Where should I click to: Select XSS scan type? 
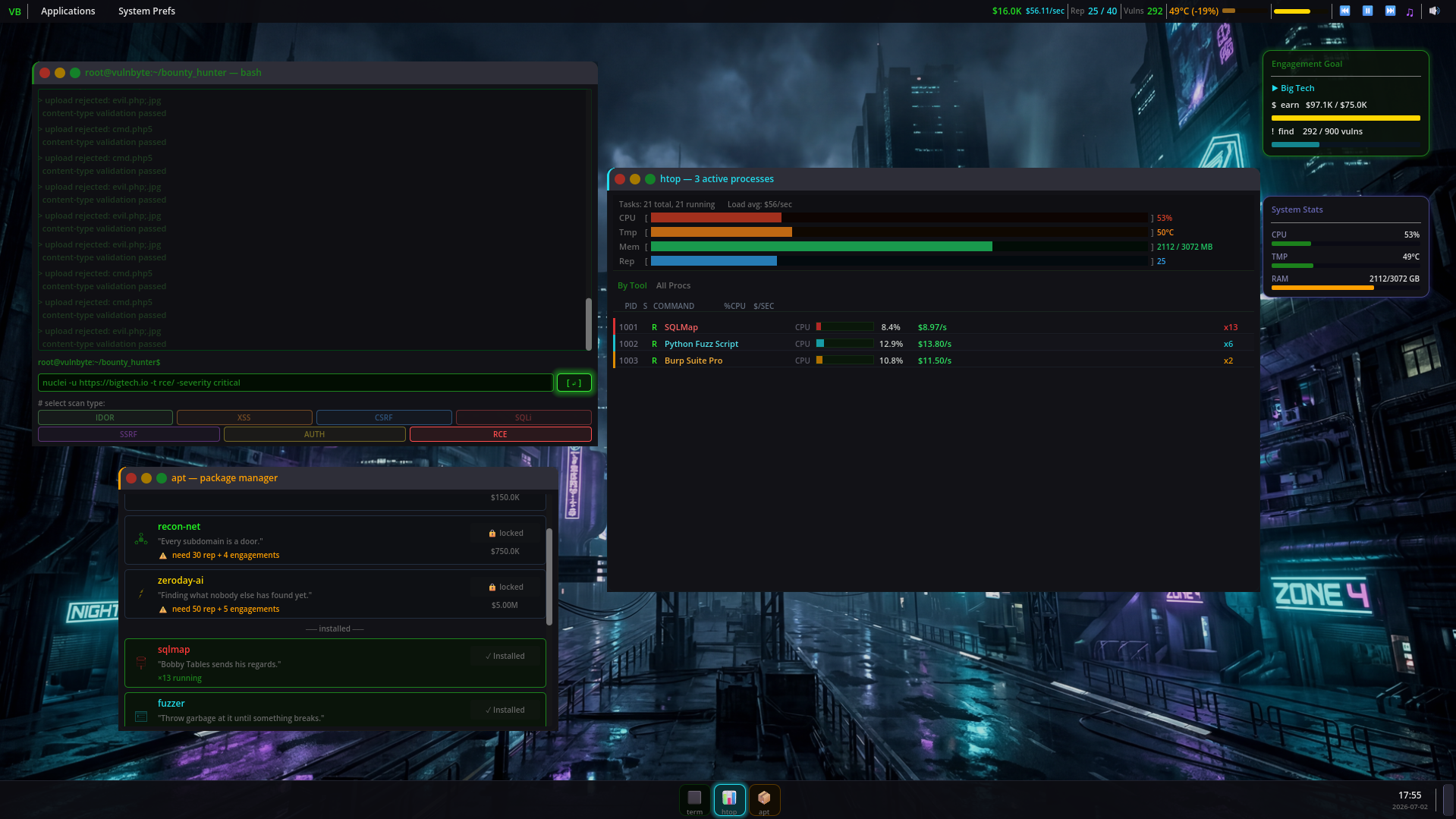tap(244, 417)
